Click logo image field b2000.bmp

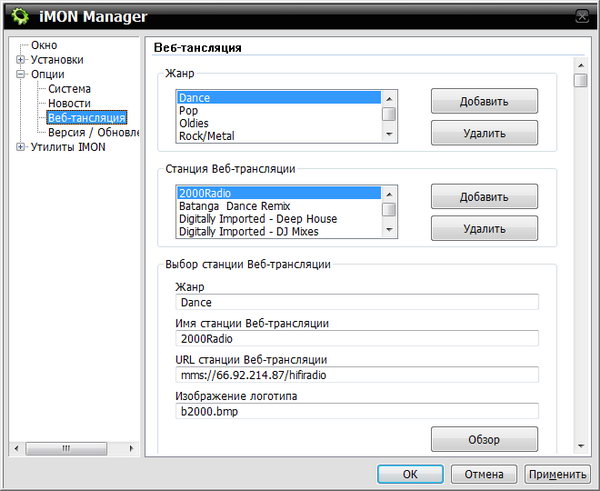(x=357, y=411)
